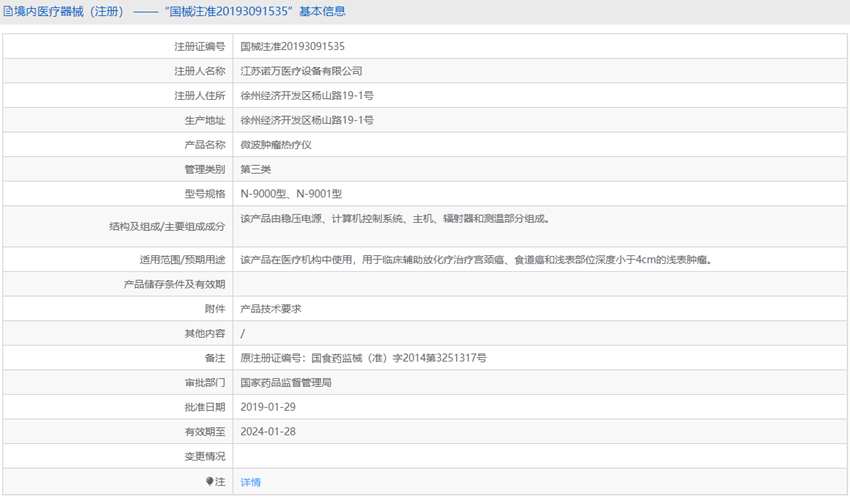Click the structure description starting 该产品由稳压电源

pos(395,219)
